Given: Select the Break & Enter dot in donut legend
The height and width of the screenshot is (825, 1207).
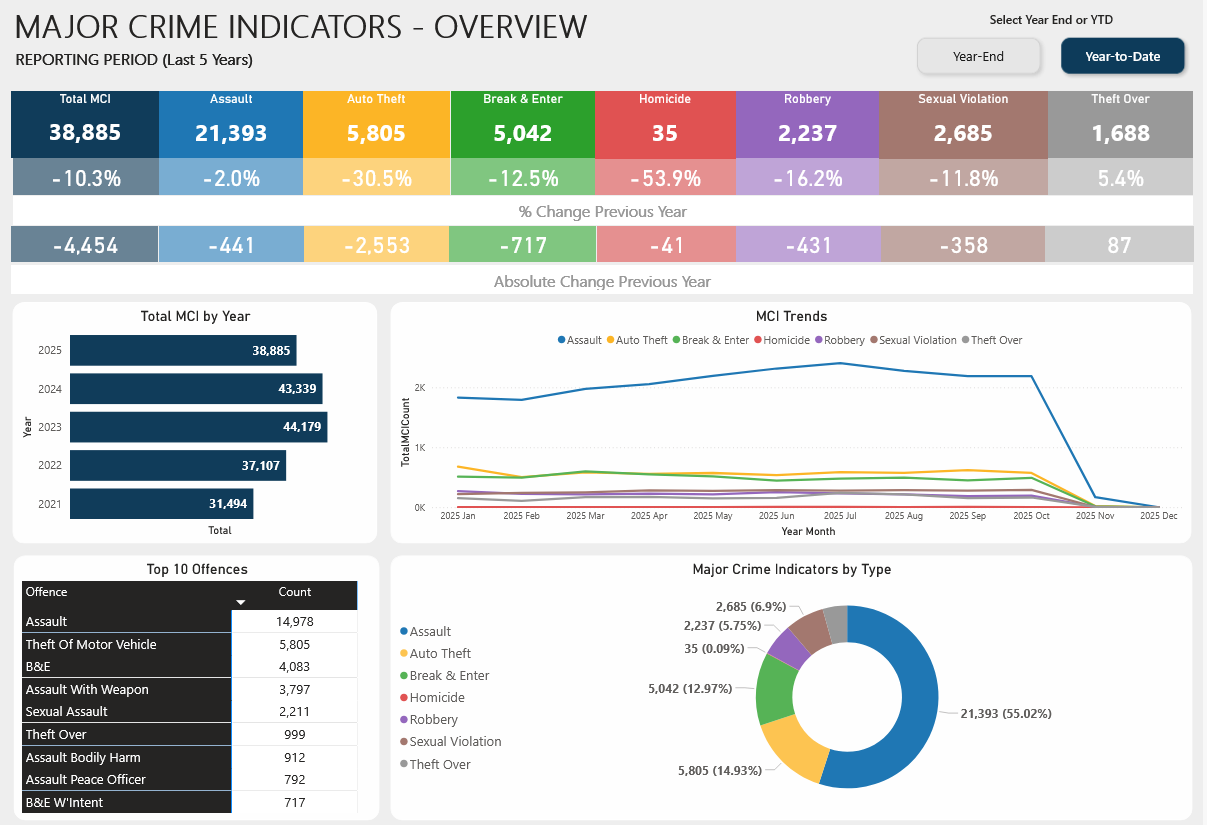Looking at the screenshot, I should point(404,676).
